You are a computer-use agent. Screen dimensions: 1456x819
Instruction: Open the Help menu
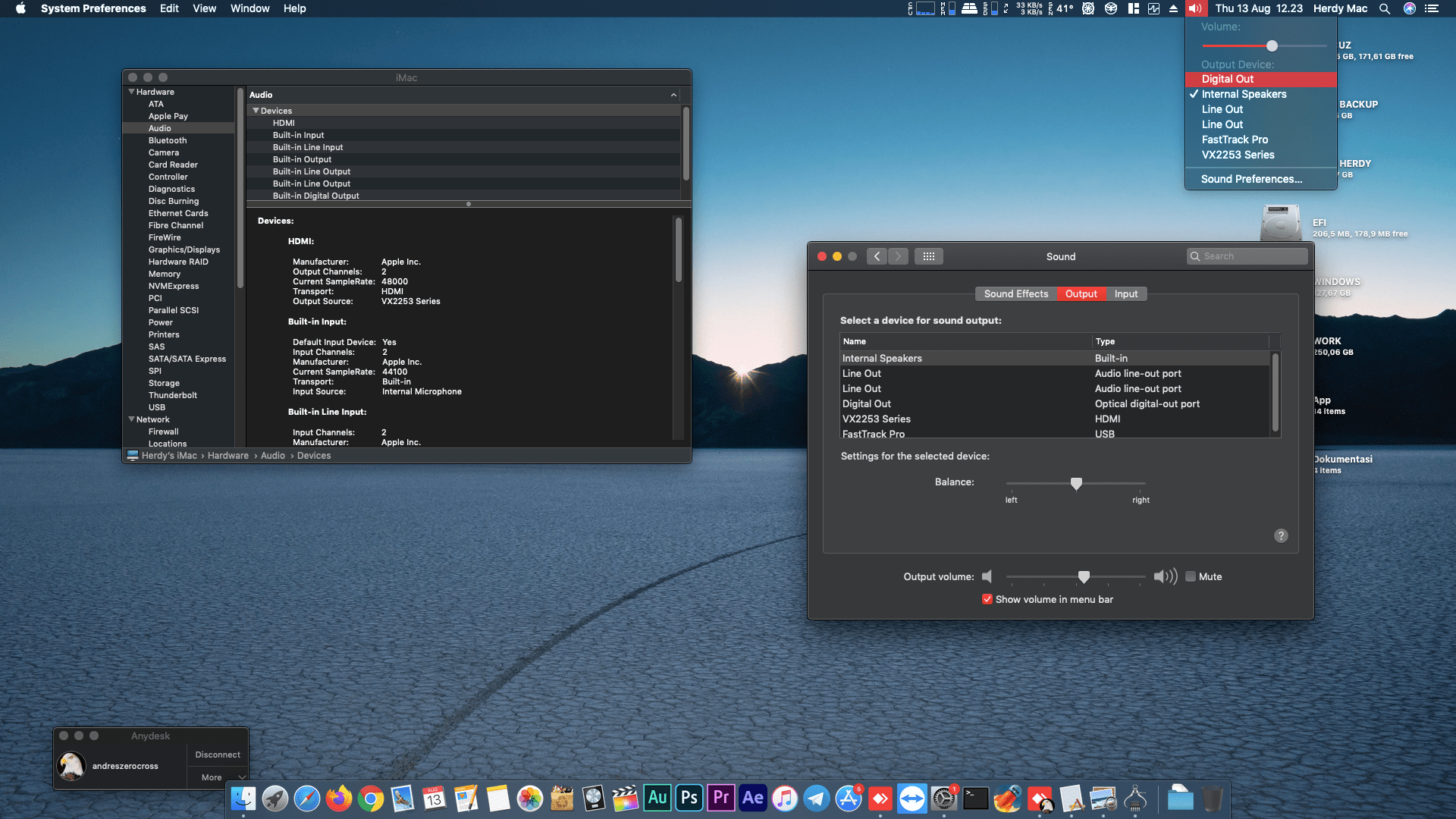[x=295, y=8]
